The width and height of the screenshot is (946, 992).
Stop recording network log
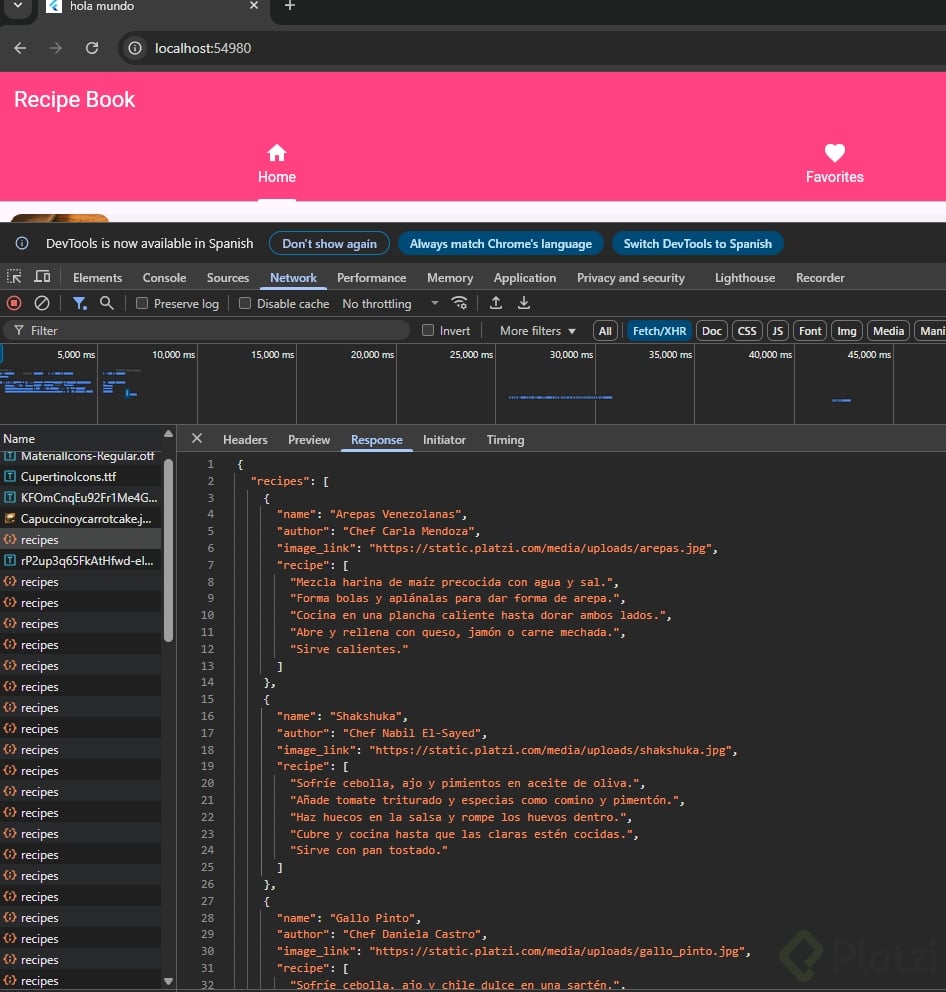[14, 303]
